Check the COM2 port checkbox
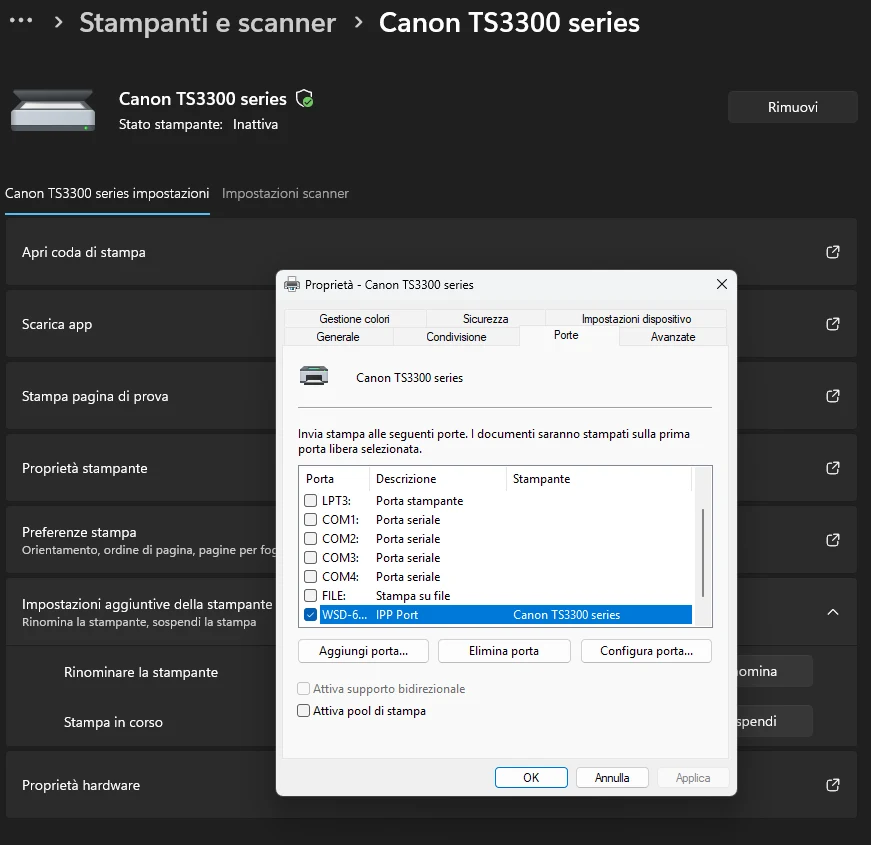The image size is (871, 845). coord(311,538)
